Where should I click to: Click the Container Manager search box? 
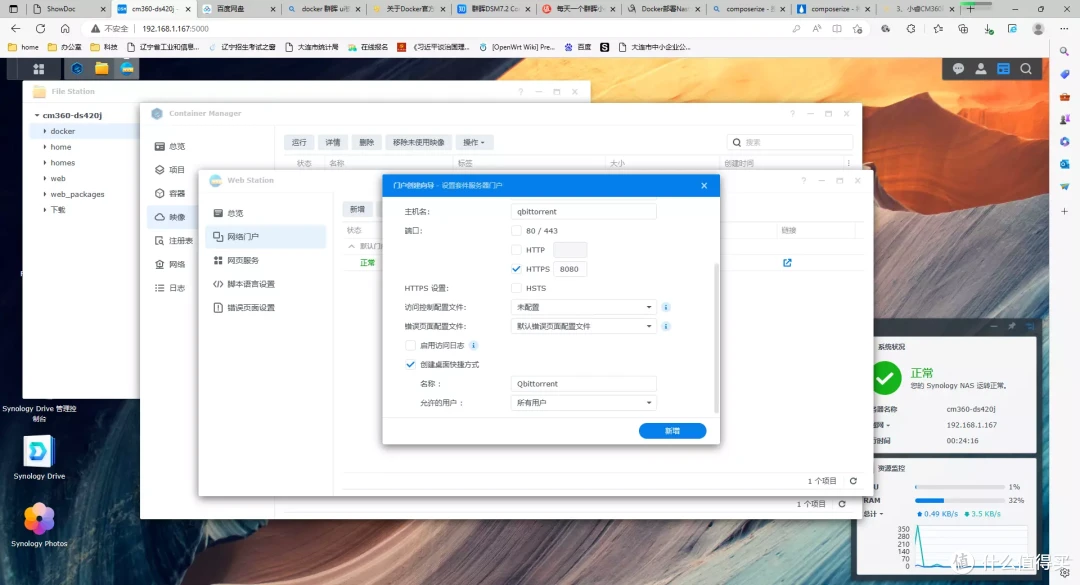(x=790, y=143)
